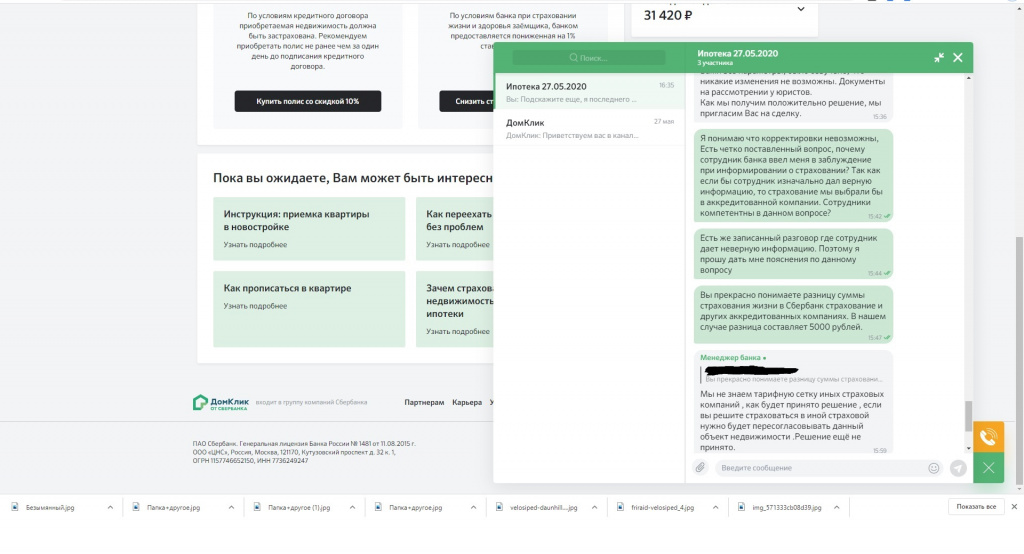Screen dimensions: 1024x554
Task: Click the img_571333cb08d39.jpg download file icon
Action: coord(741,507)
